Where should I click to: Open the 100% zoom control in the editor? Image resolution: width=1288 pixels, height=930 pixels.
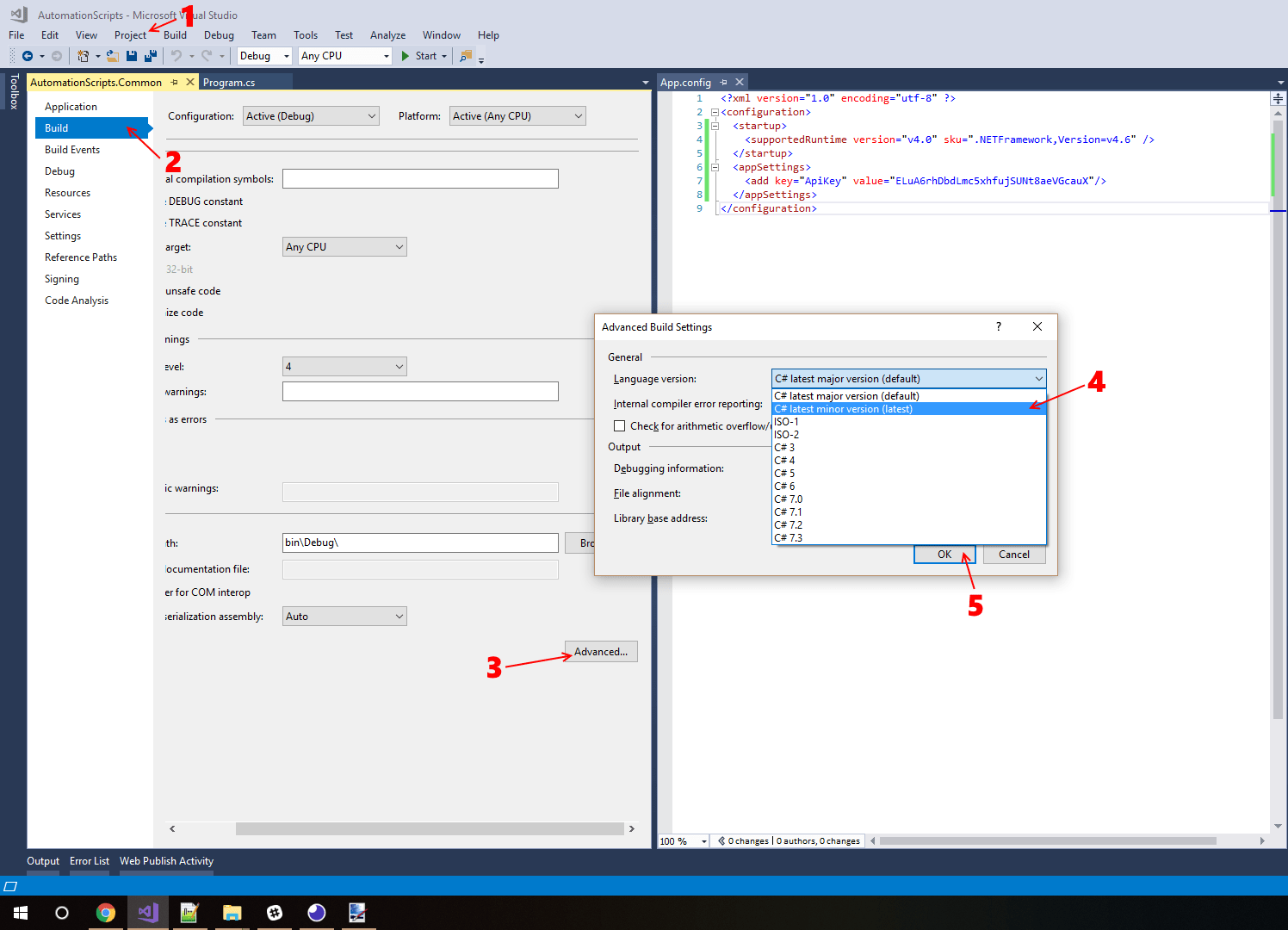(x=683, y=840)
